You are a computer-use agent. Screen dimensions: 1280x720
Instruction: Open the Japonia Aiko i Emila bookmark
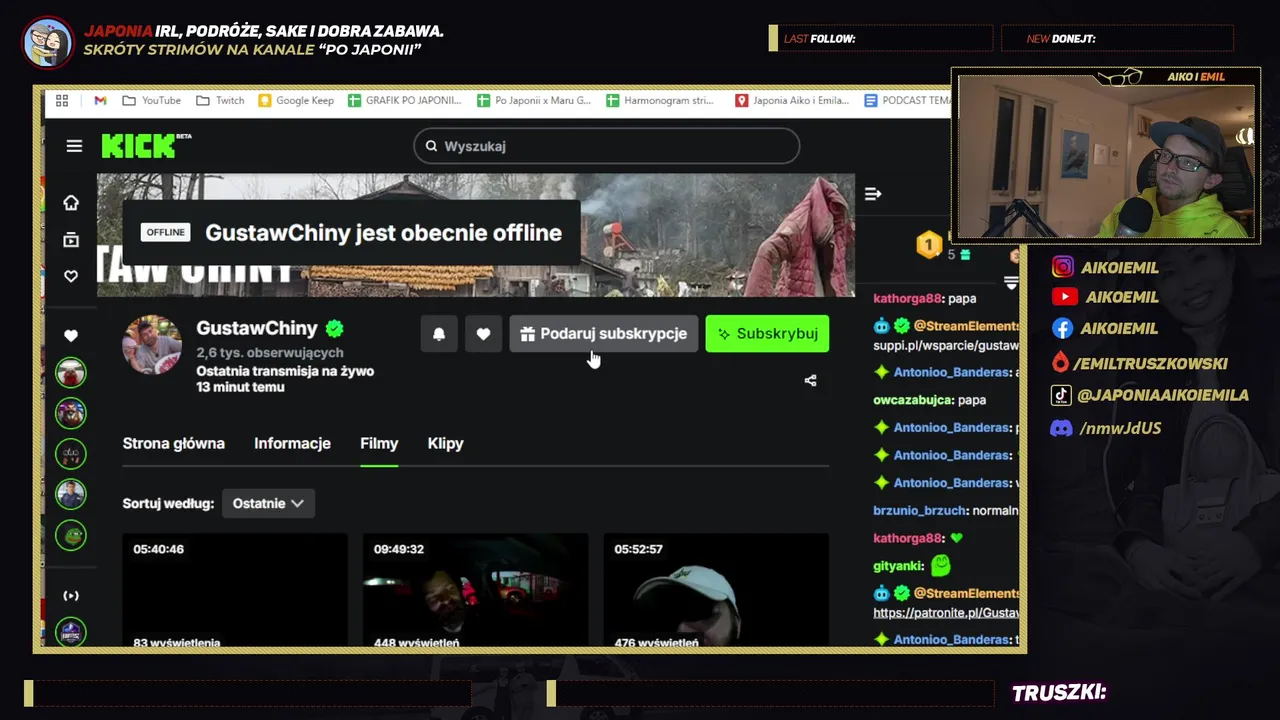tap(792, 100)
